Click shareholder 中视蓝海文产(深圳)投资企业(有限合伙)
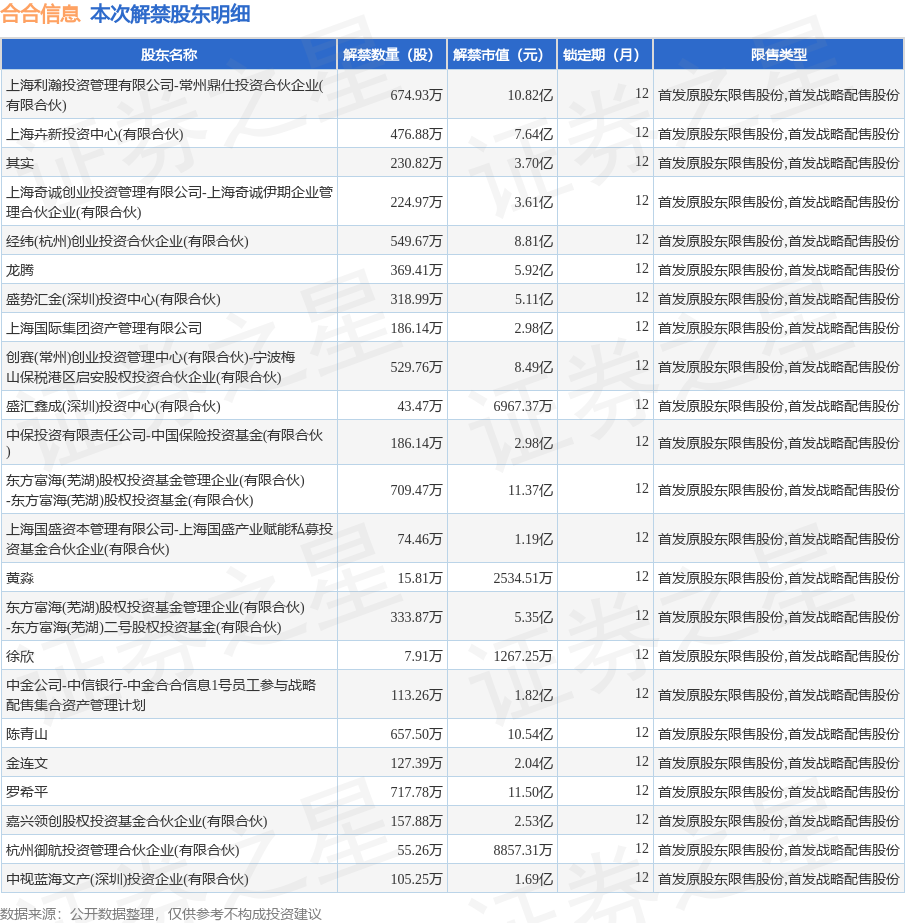 [x=127, y=879]
